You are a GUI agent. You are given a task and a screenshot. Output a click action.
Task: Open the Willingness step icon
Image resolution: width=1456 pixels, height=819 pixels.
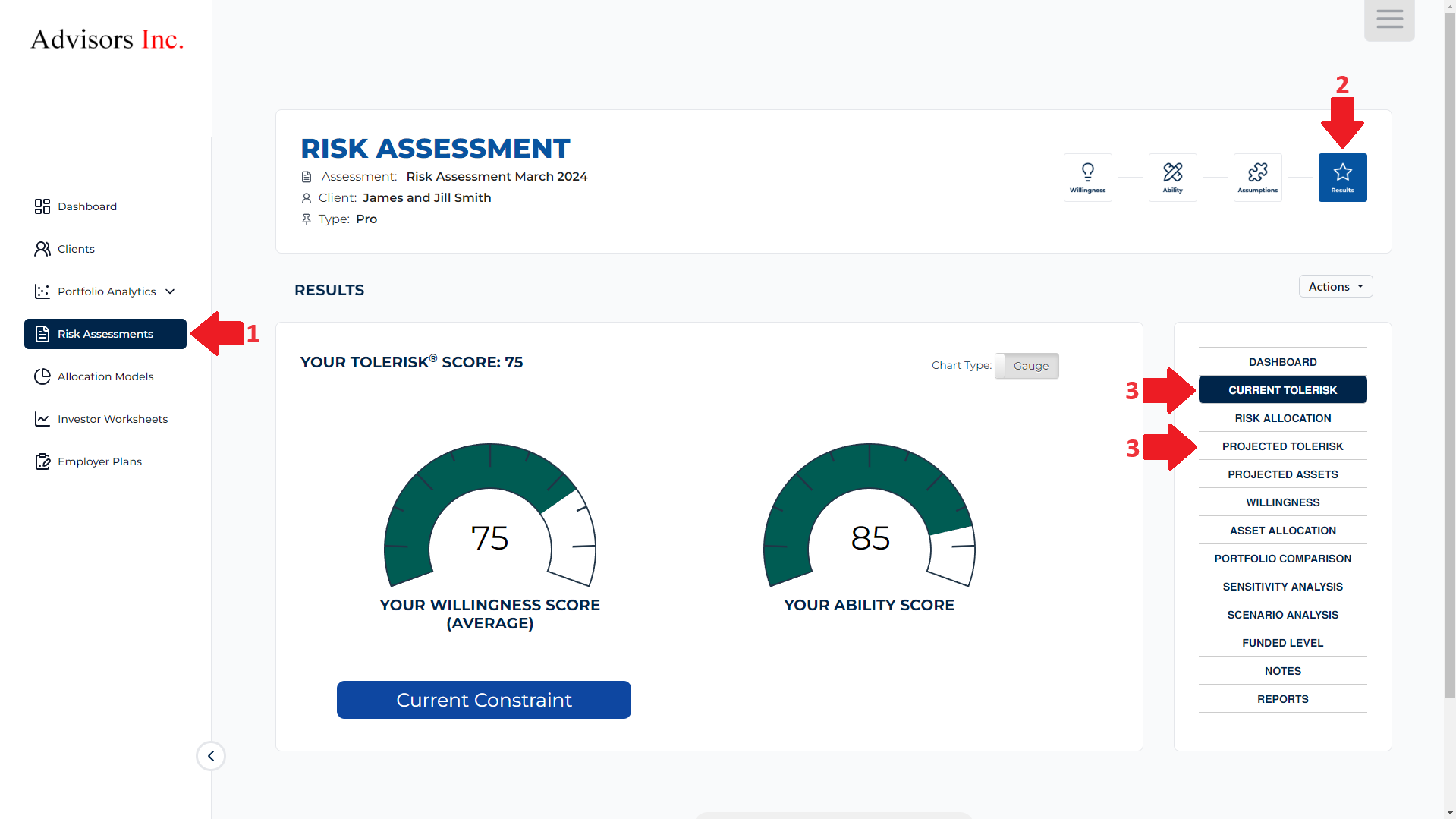pyautogui.click(x=1087, y=178)
